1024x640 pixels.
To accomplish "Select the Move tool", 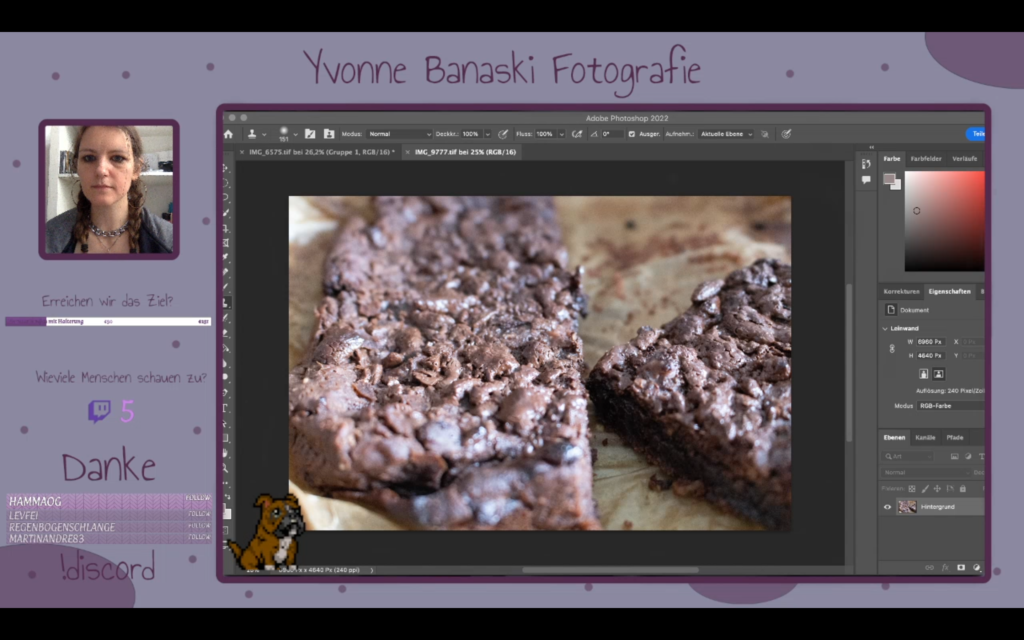I will (x=226, y=168).
